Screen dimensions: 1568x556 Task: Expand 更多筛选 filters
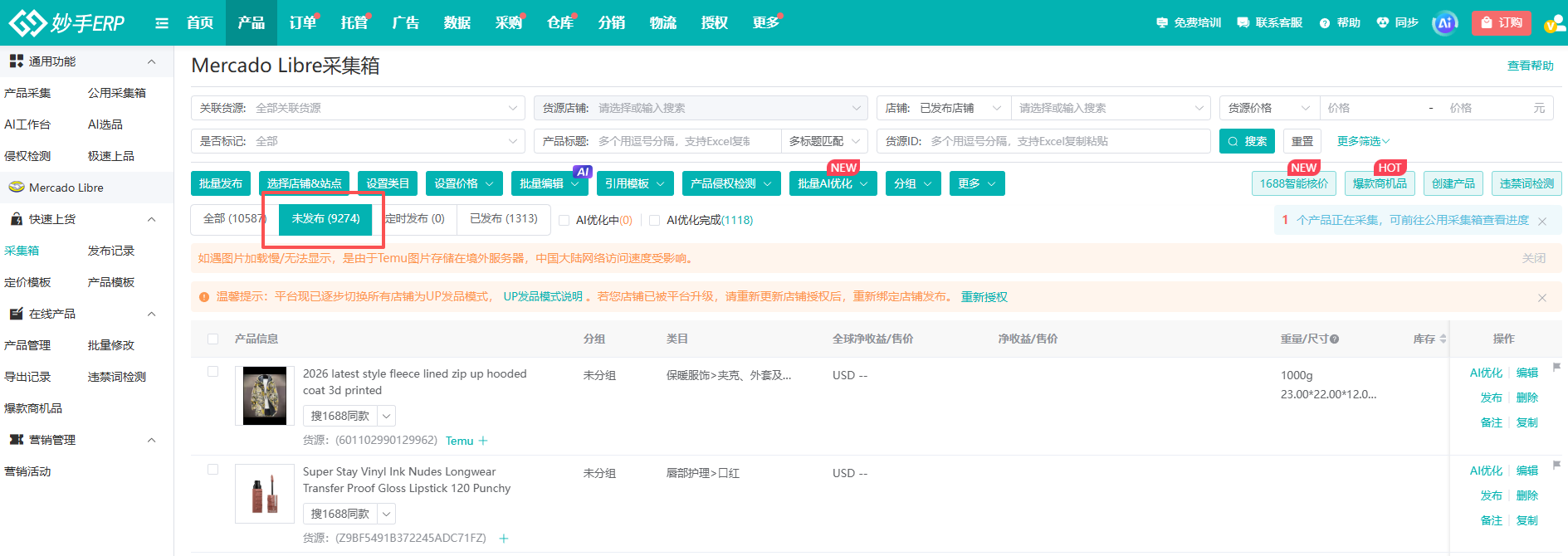tap(1363, 141)
